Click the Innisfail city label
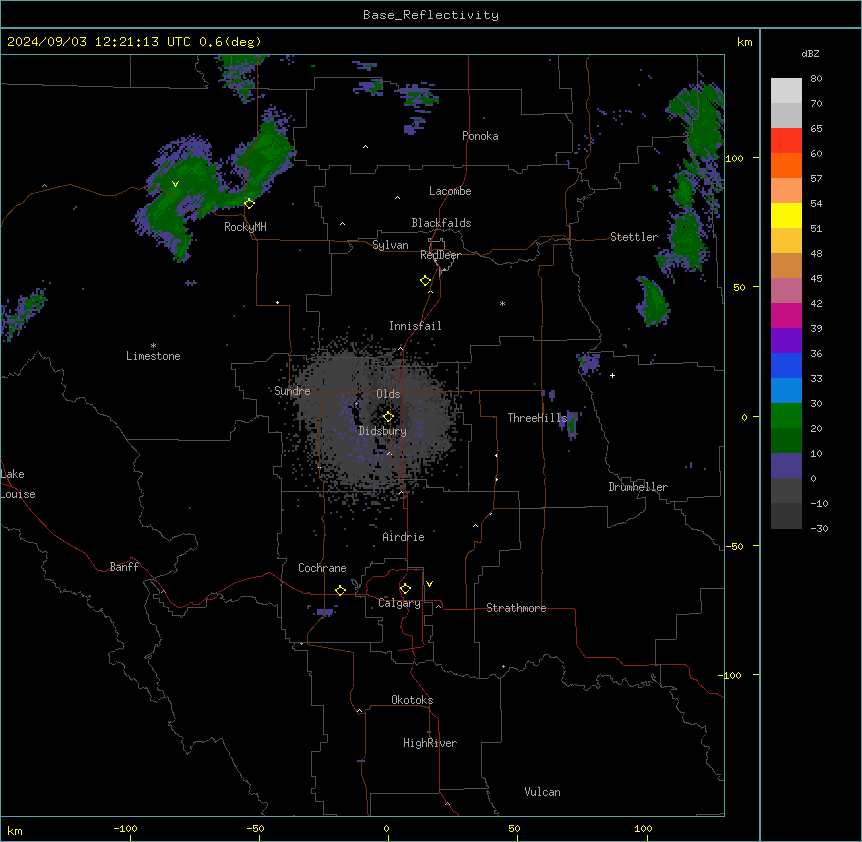Screen dimensions: 862x842 click(415, 326)
